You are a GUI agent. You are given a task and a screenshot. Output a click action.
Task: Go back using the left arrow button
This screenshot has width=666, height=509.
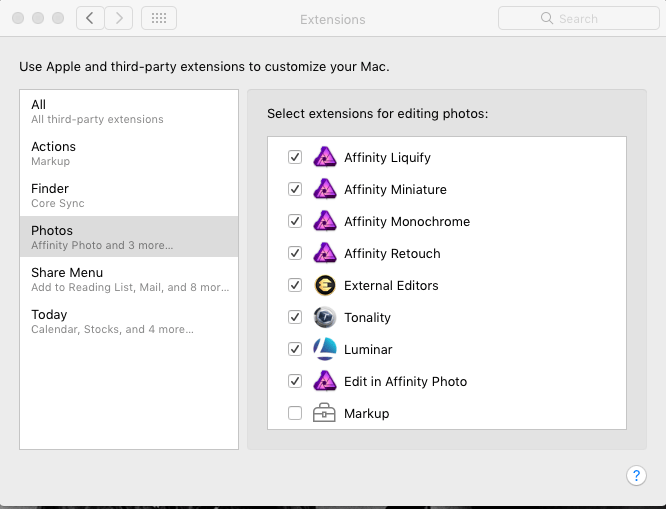pyautogui.click(x=90, y=18)
